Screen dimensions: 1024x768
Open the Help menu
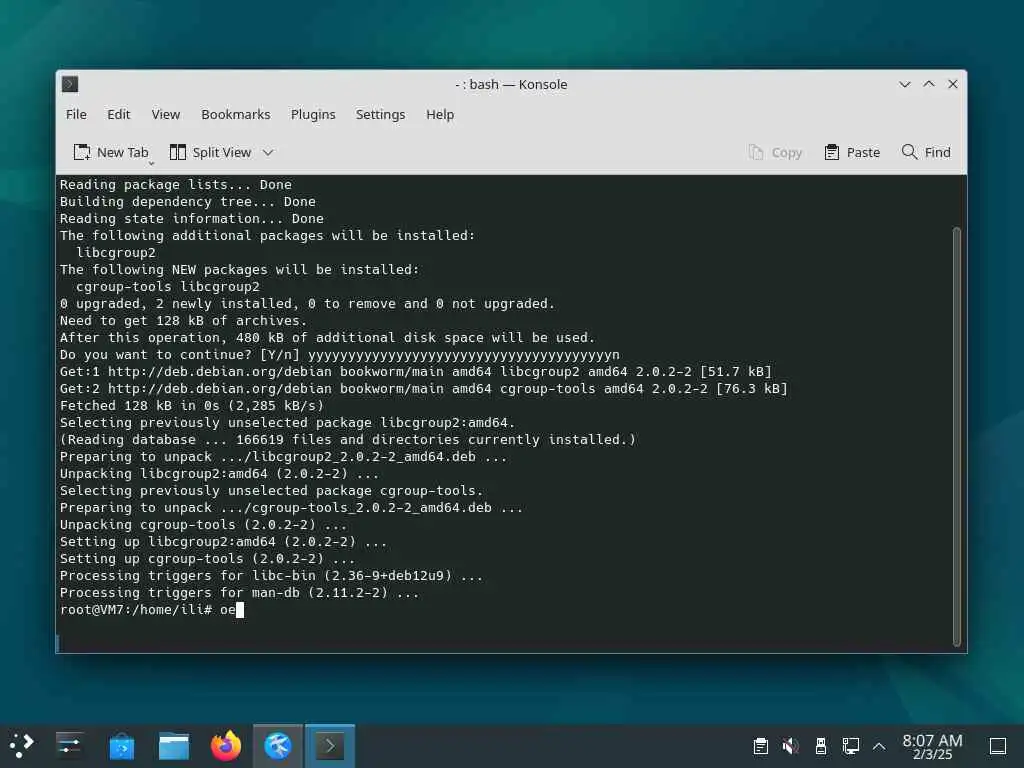tap(440, 114)
